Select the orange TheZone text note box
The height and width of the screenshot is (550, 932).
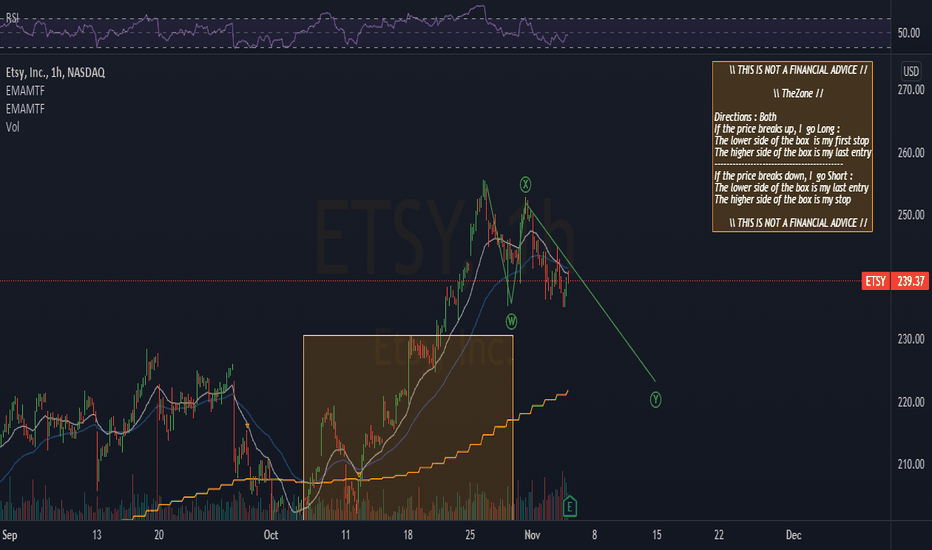pos(792,146)
